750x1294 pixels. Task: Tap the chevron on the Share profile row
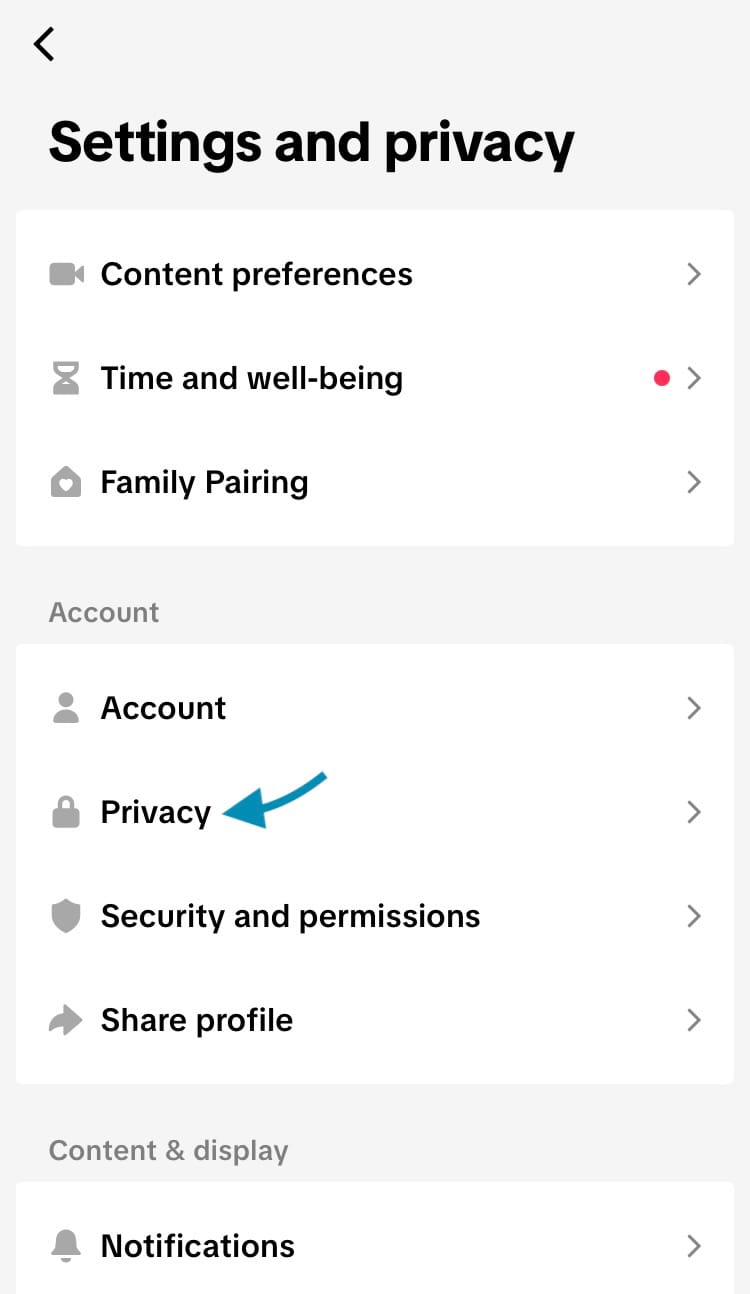click(694, 1020)
